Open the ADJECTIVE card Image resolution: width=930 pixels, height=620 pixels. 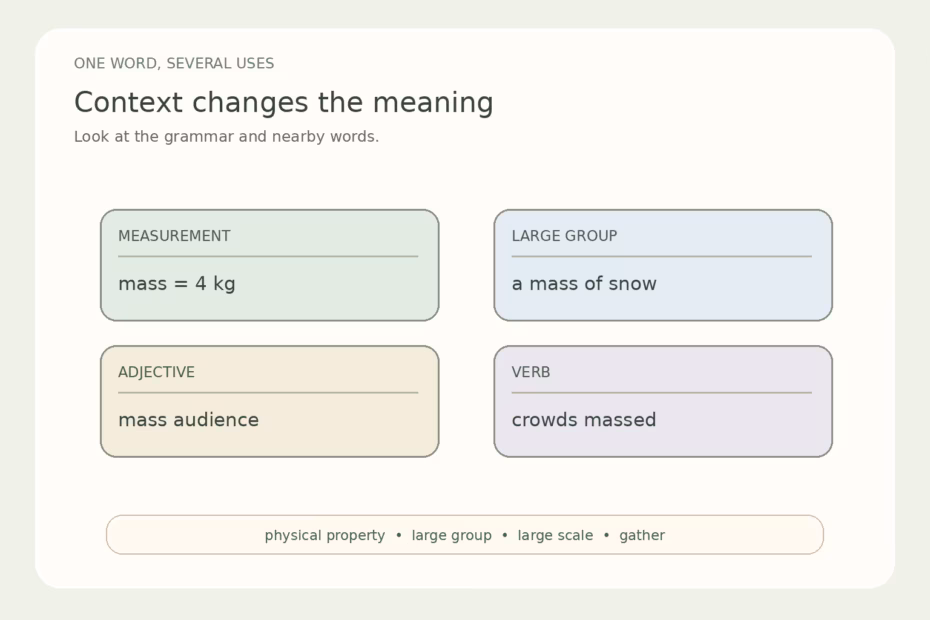coord(269,402)
